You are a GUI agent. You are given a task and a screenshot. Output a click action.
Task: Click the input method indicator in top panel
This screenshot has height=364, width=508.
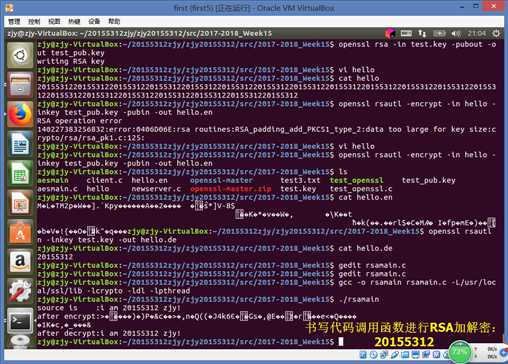[390, 33]
